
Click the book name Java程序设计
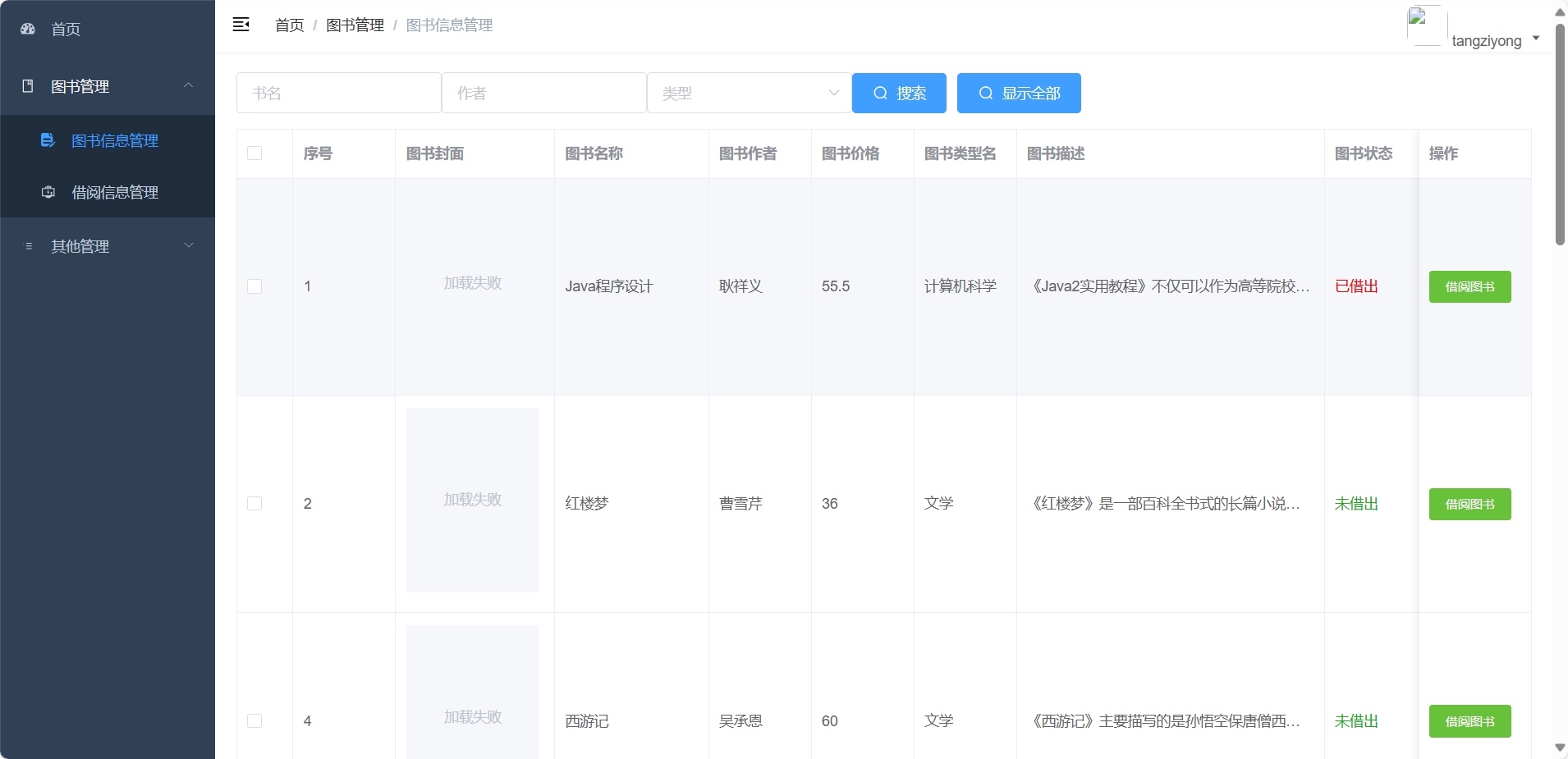(609, 286)
